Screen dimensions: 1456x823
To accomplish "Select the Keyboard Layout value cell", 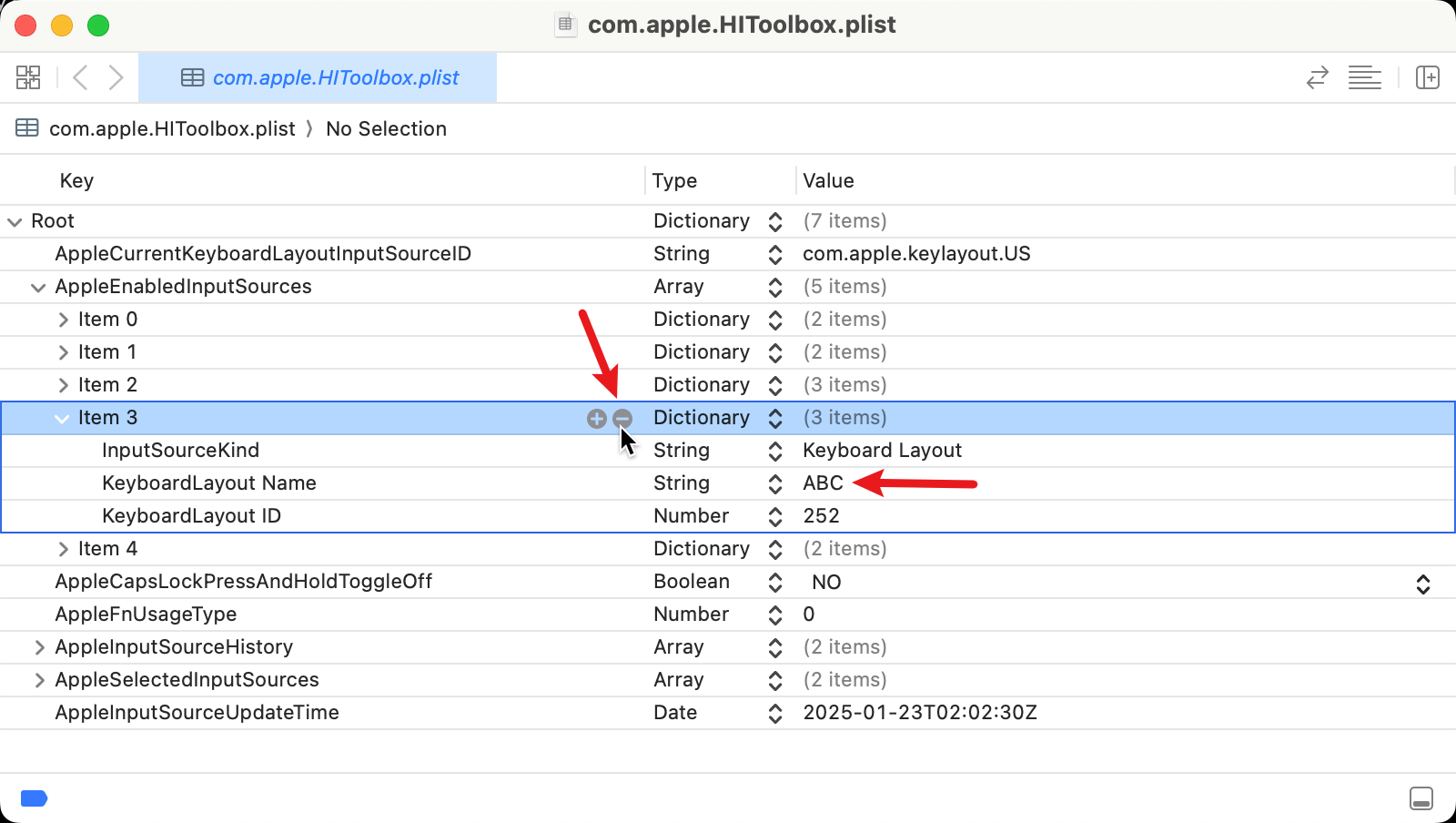I will click(882, 451).
